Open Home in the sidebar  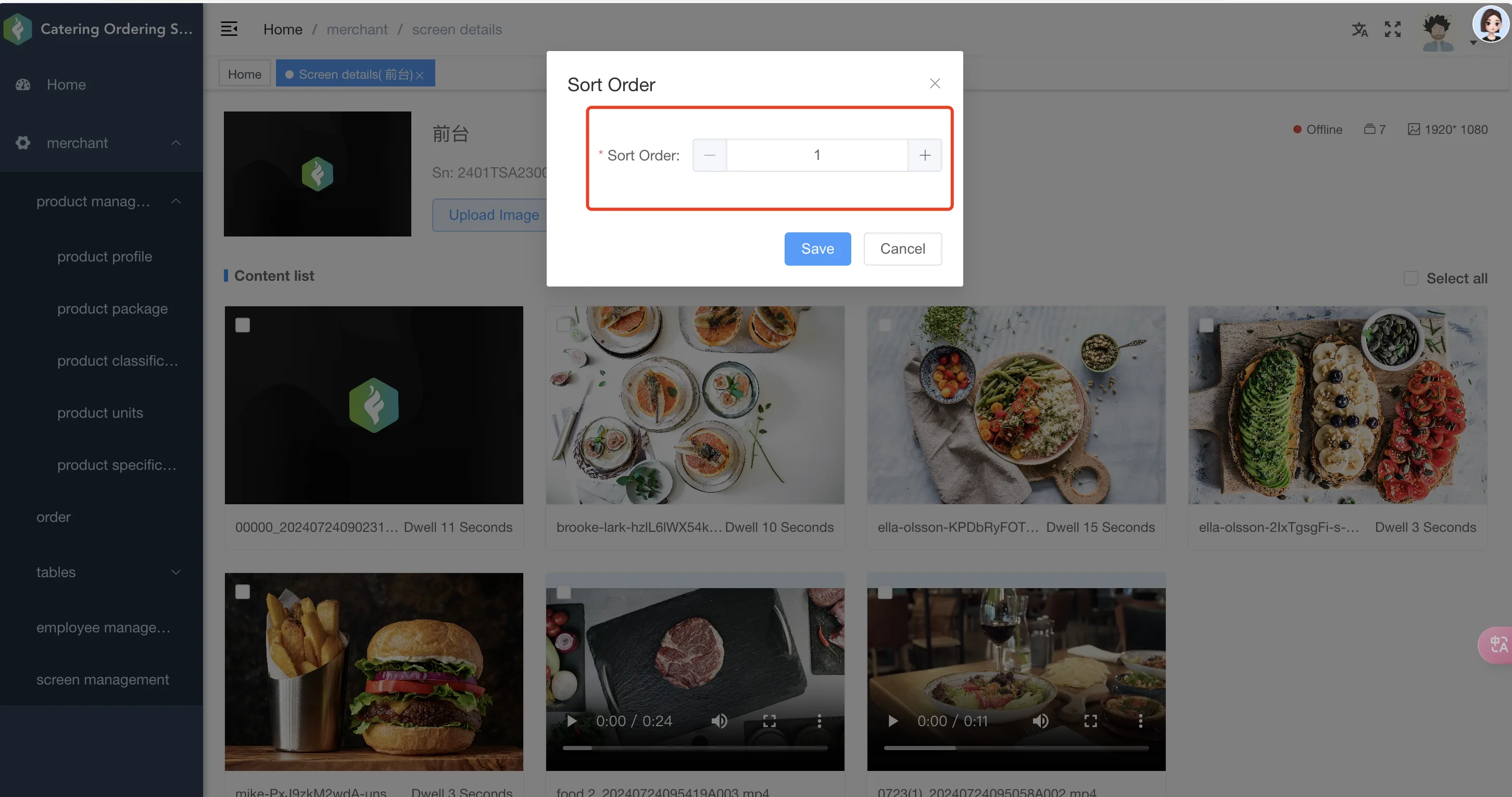click(x=102, y=84)
